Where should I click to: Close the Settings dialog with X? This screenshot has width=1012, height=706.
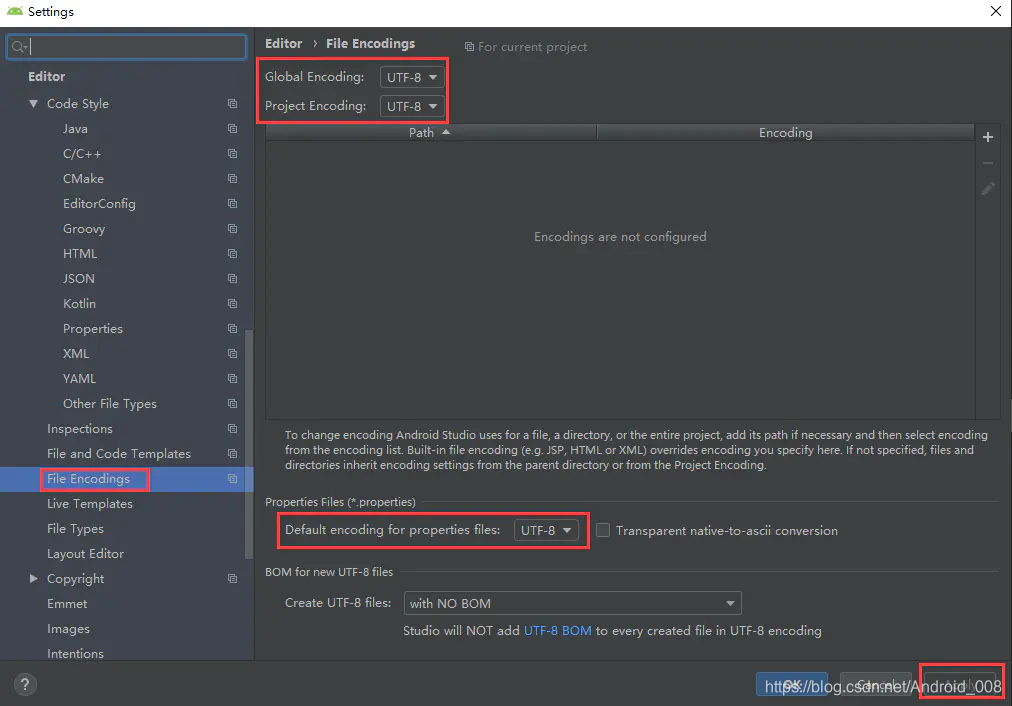pyautogui.click(x=996, y=11)
